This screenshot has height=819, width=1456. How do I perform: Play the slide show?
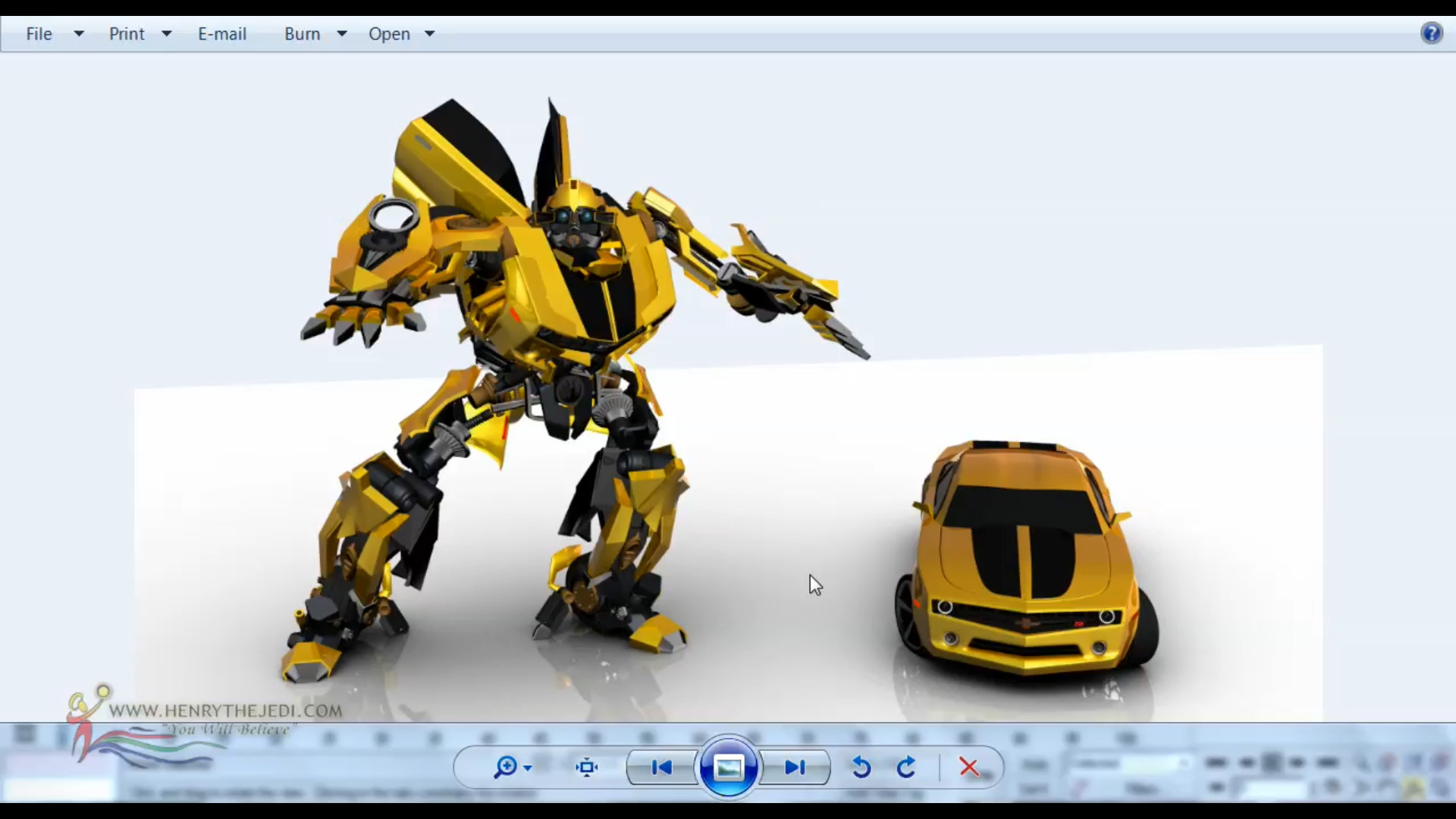[x=728, y=767]
